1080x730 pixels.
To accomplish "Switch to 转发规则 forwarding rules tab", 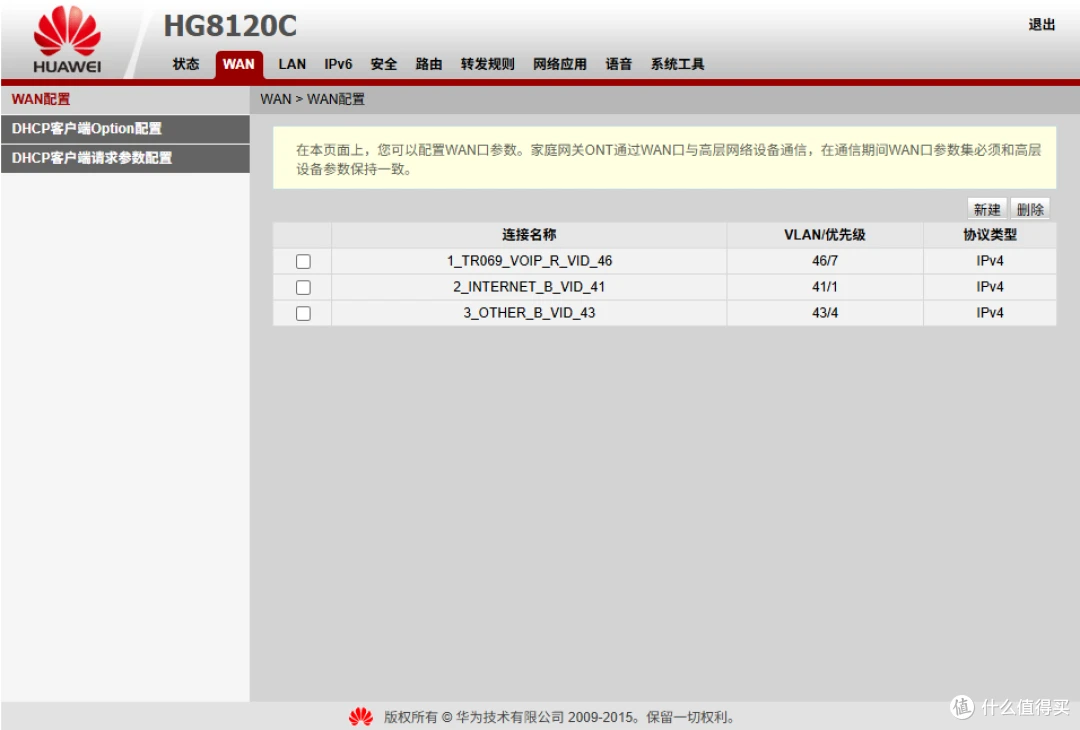I will 488,64.
